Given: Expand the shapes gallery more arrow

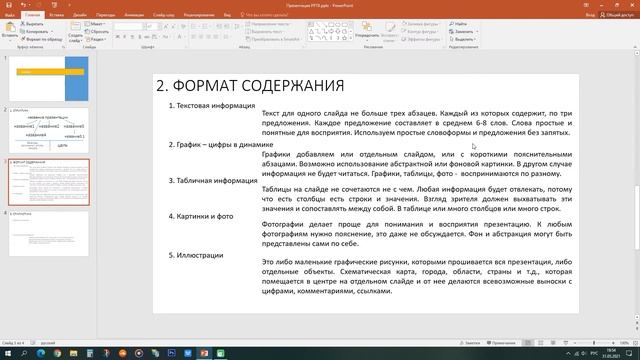Looking at the screenshot, I should pos(351,38).
